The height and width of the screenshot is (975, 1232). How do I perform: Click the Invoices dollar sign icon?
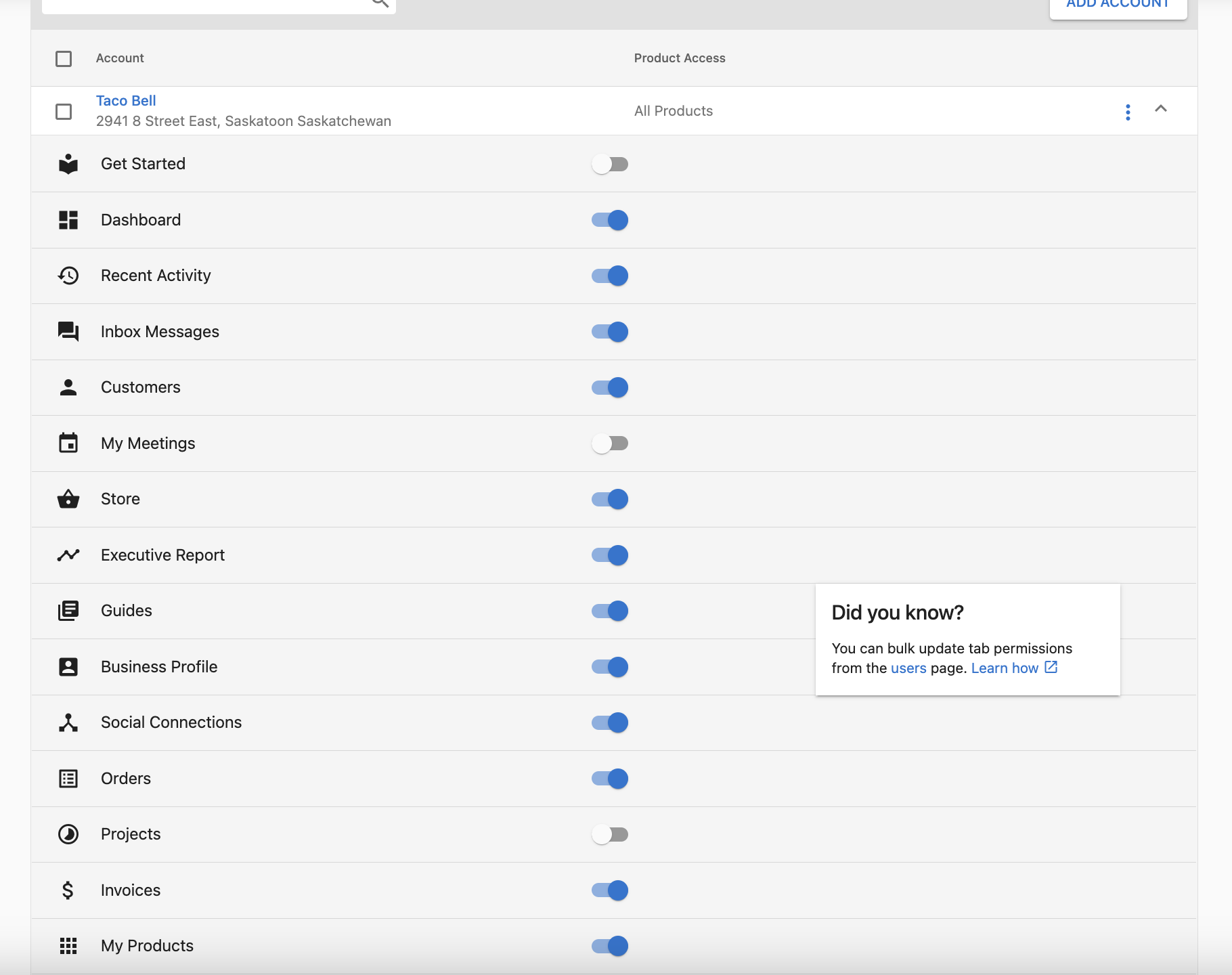(x=68, y=890)
